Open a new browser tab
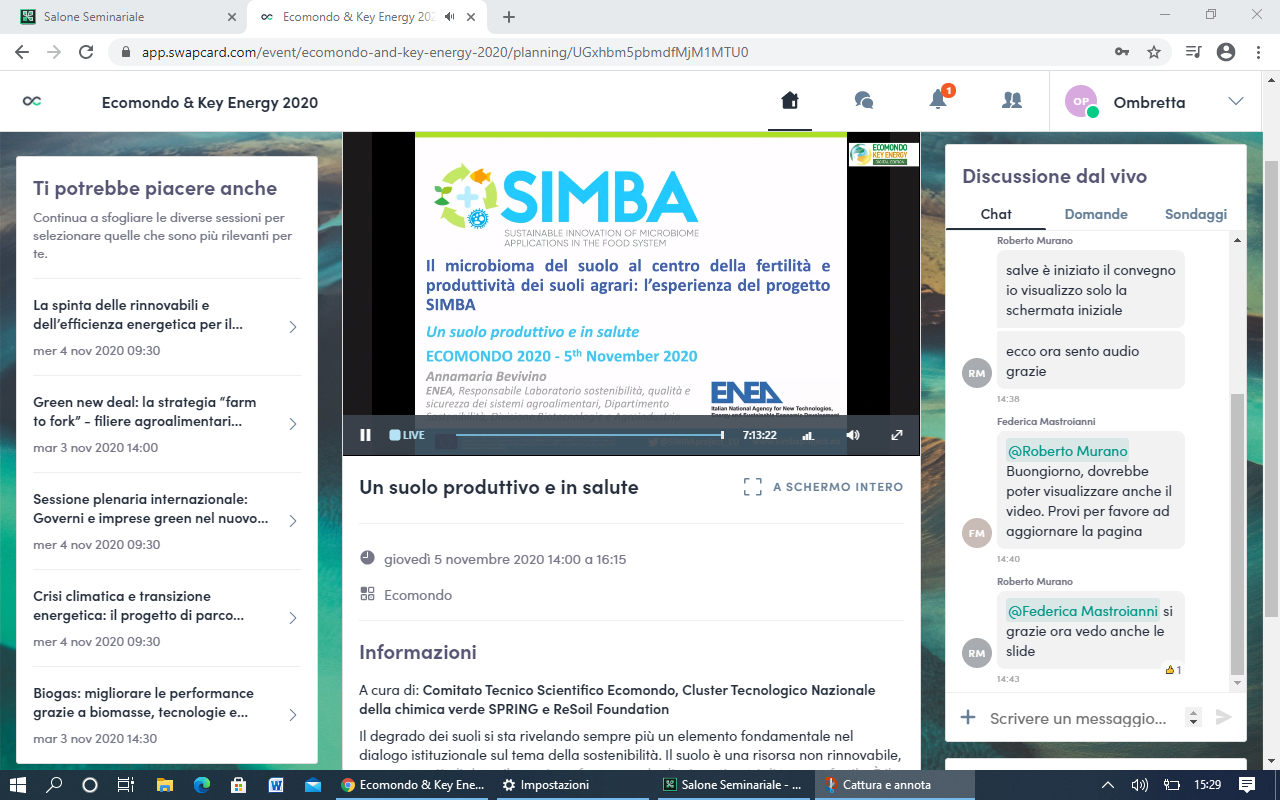The height and width of the screenshot is (800, 1280). click(x=509, y=17)
